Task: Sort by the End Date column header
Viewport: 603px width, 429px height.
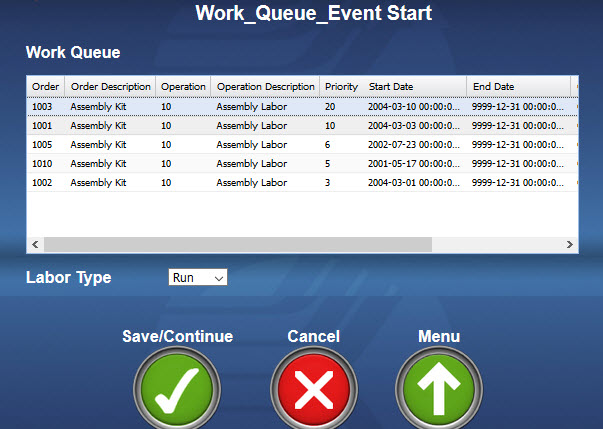Action: tap(518, 87)
